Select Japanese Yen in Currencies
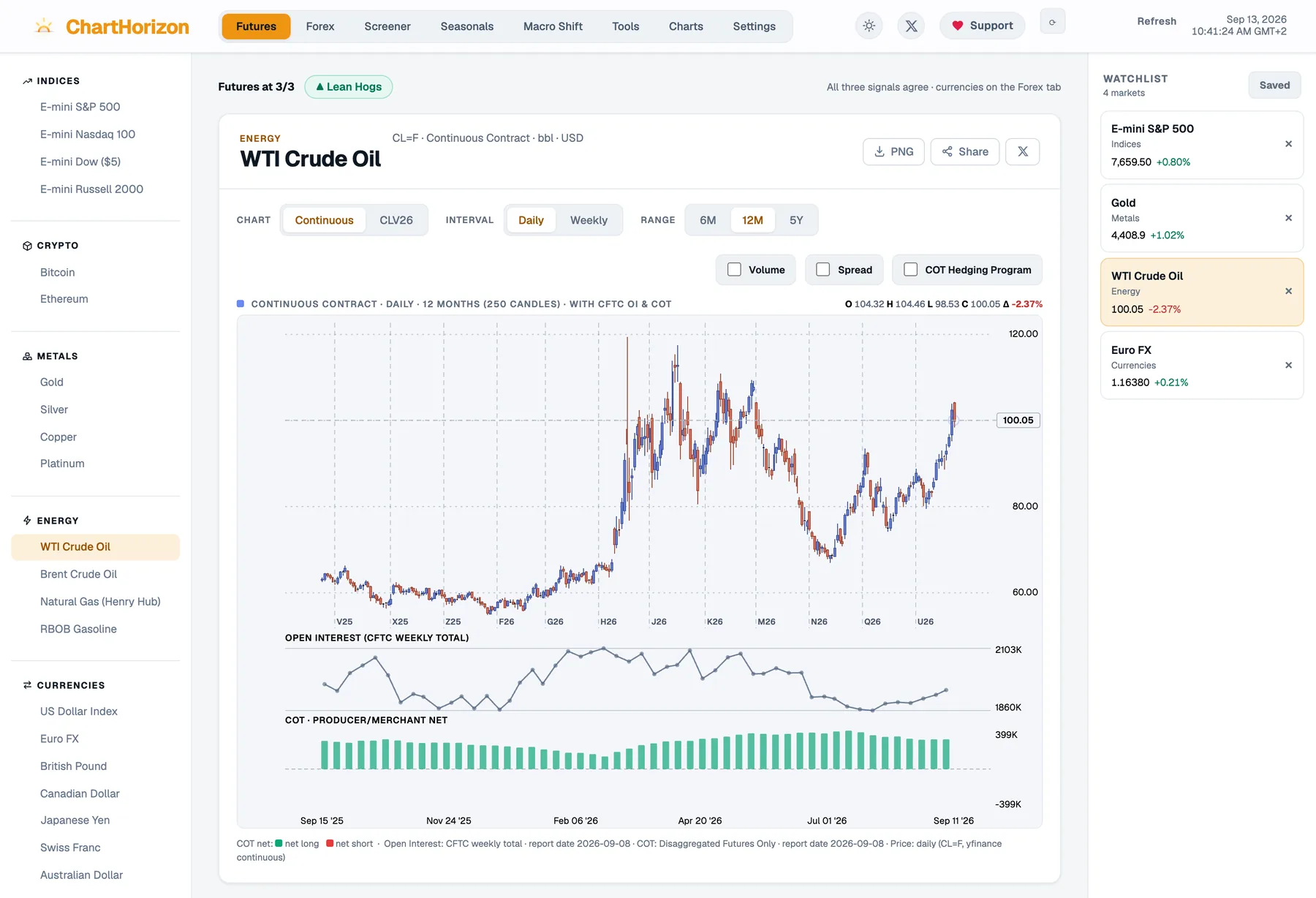 click(x=95, y=820)
